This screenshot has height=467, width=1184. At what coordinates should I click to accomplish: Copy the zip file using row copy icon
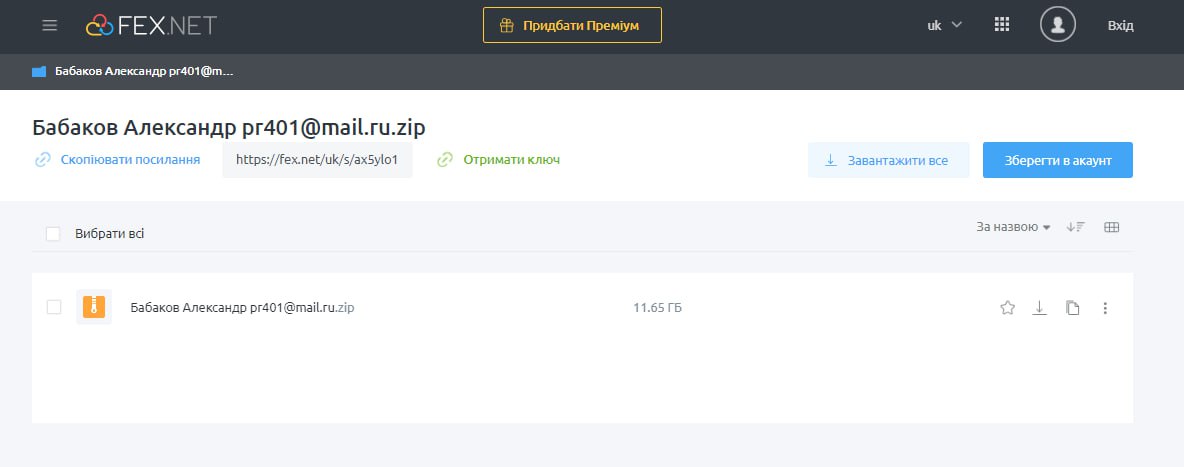1072,308
